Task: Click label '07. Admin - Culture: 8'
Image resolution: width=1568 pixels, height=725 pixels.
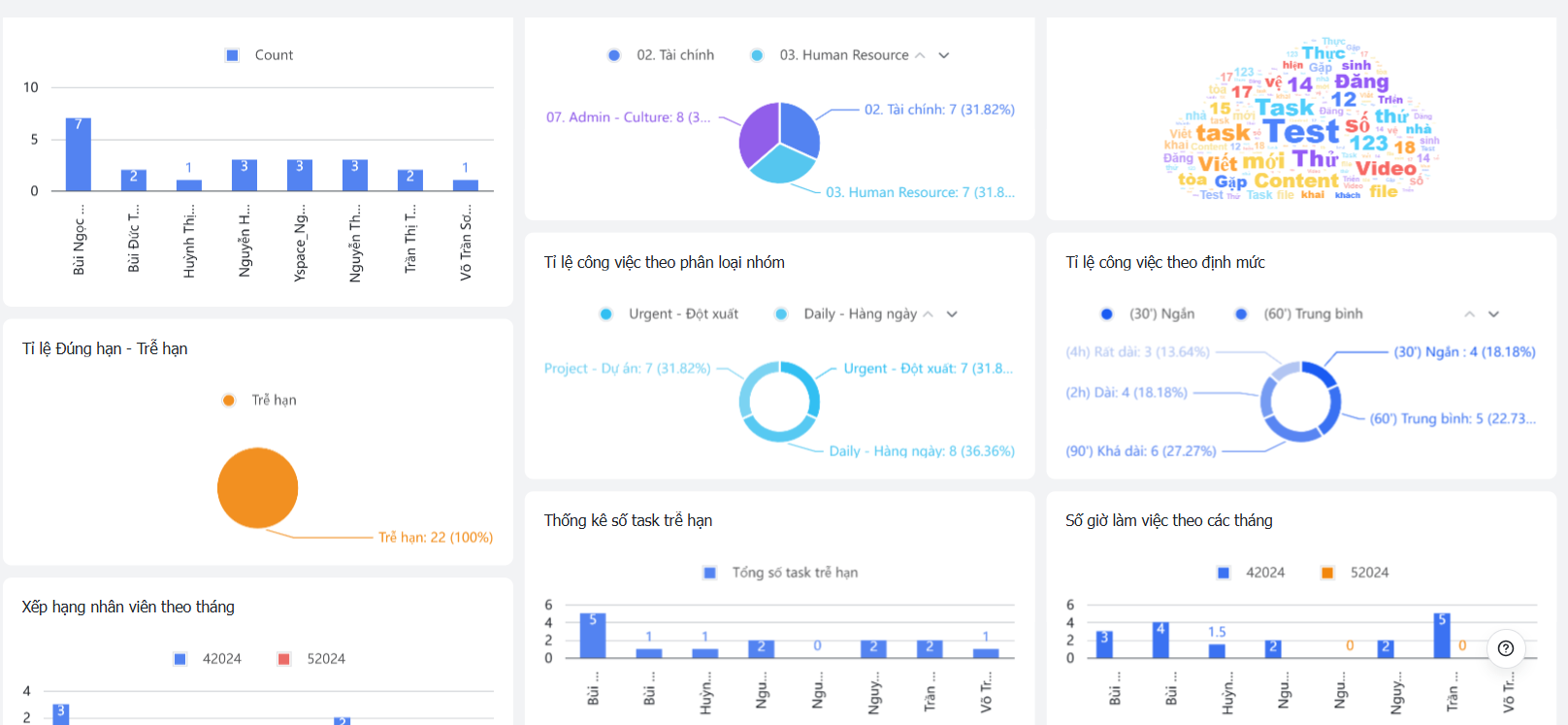Action: click(628, 117)
